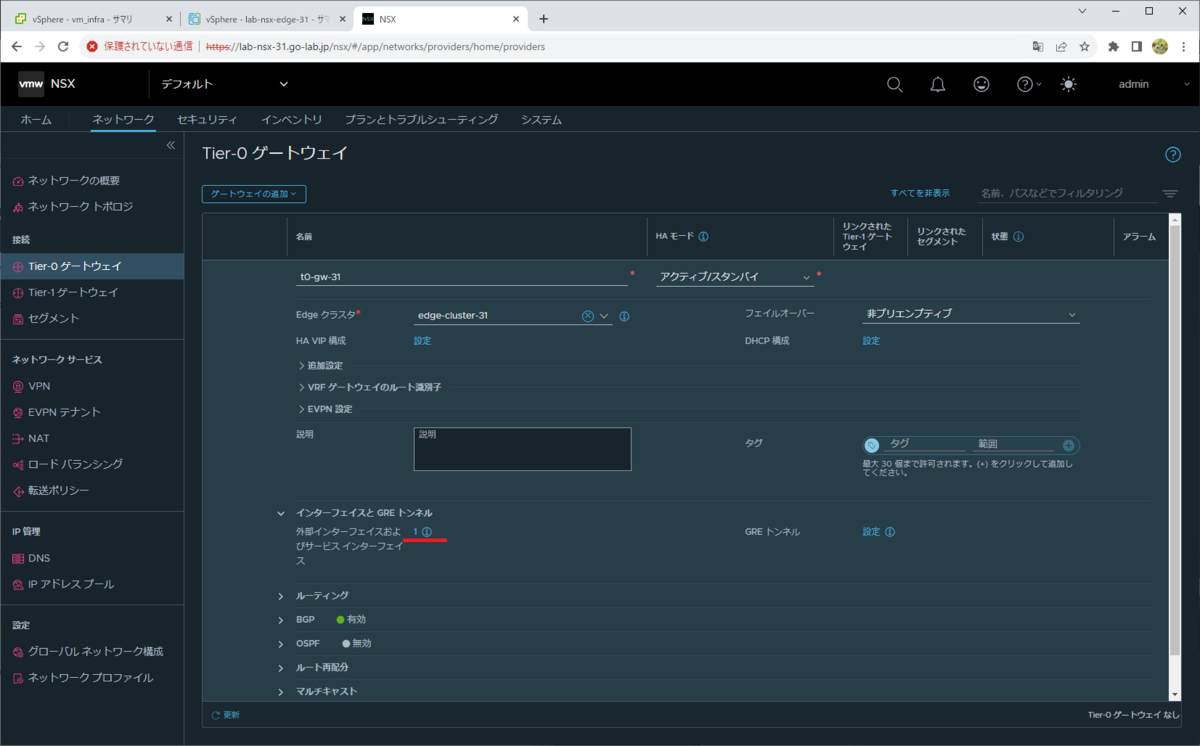The height and width of the screenshot is (746, 1200).
Task: Open Chrome side panel icon
Action: [x=1137, y=46]
